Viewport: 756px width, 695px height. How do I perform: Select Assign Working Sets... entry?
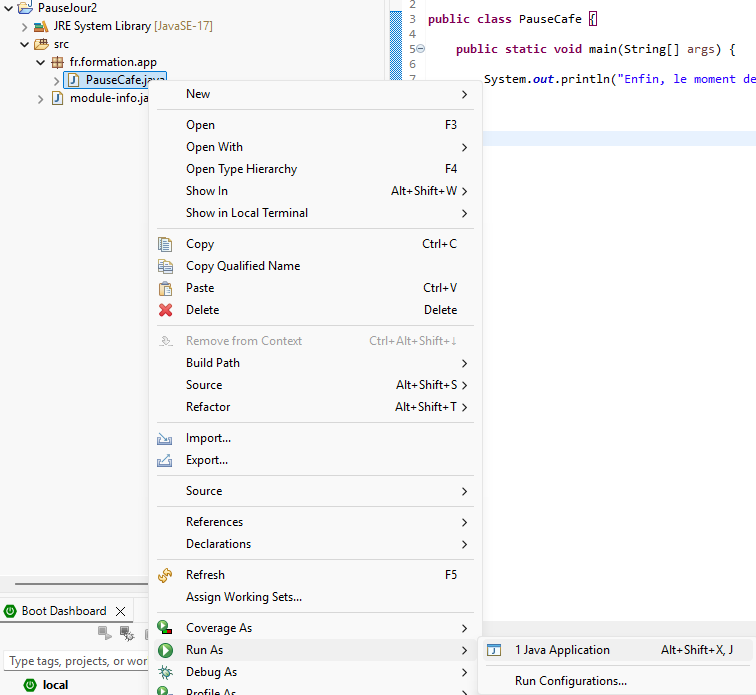click(x=243, y=597)
